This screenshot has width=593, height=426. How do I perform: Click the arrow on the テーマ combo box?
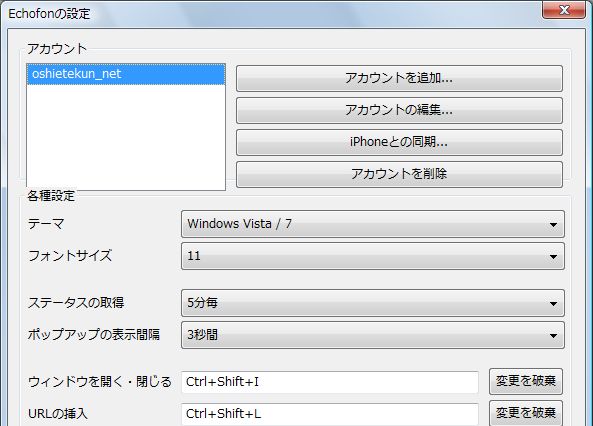pyautogui.click(x=553, y=225)
